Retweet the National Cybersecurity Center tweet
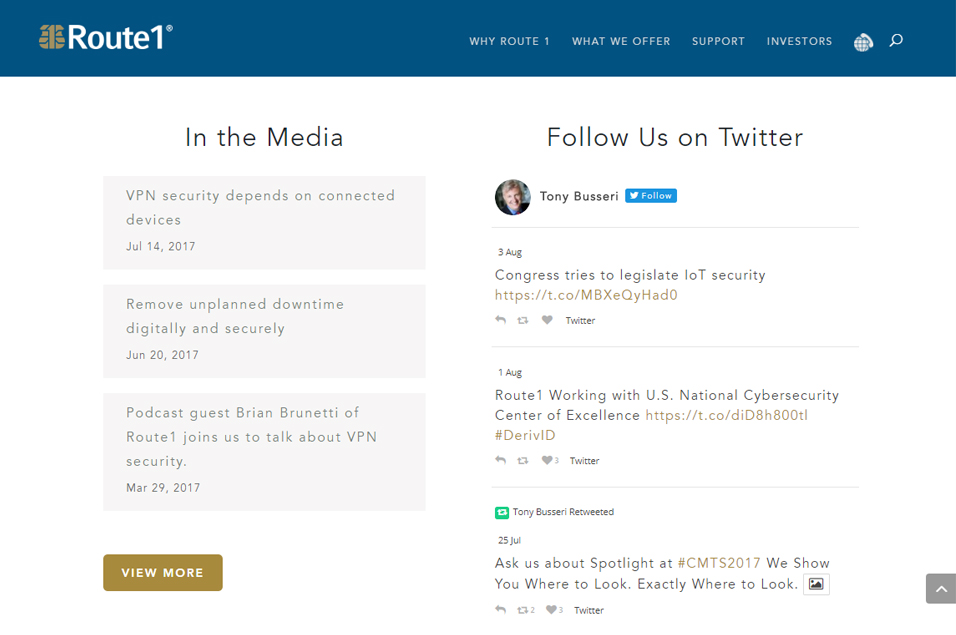This screenshot has height=635, width=956. 523,461
